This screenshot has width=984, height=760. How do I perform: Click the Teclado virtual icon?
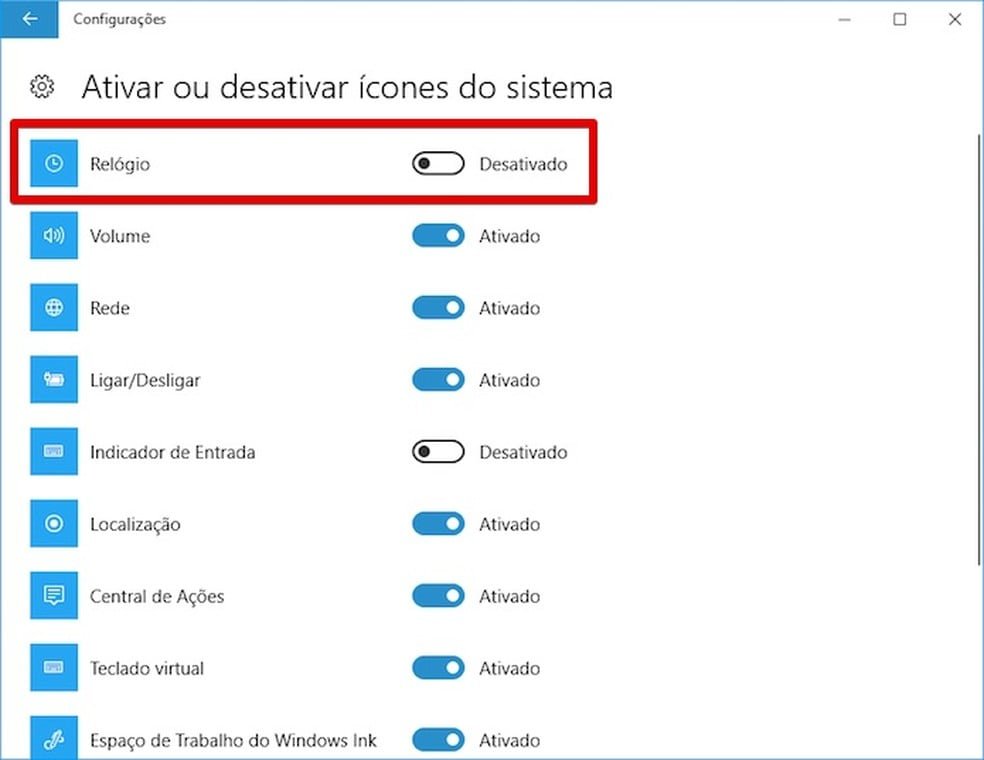click(54, 667)
